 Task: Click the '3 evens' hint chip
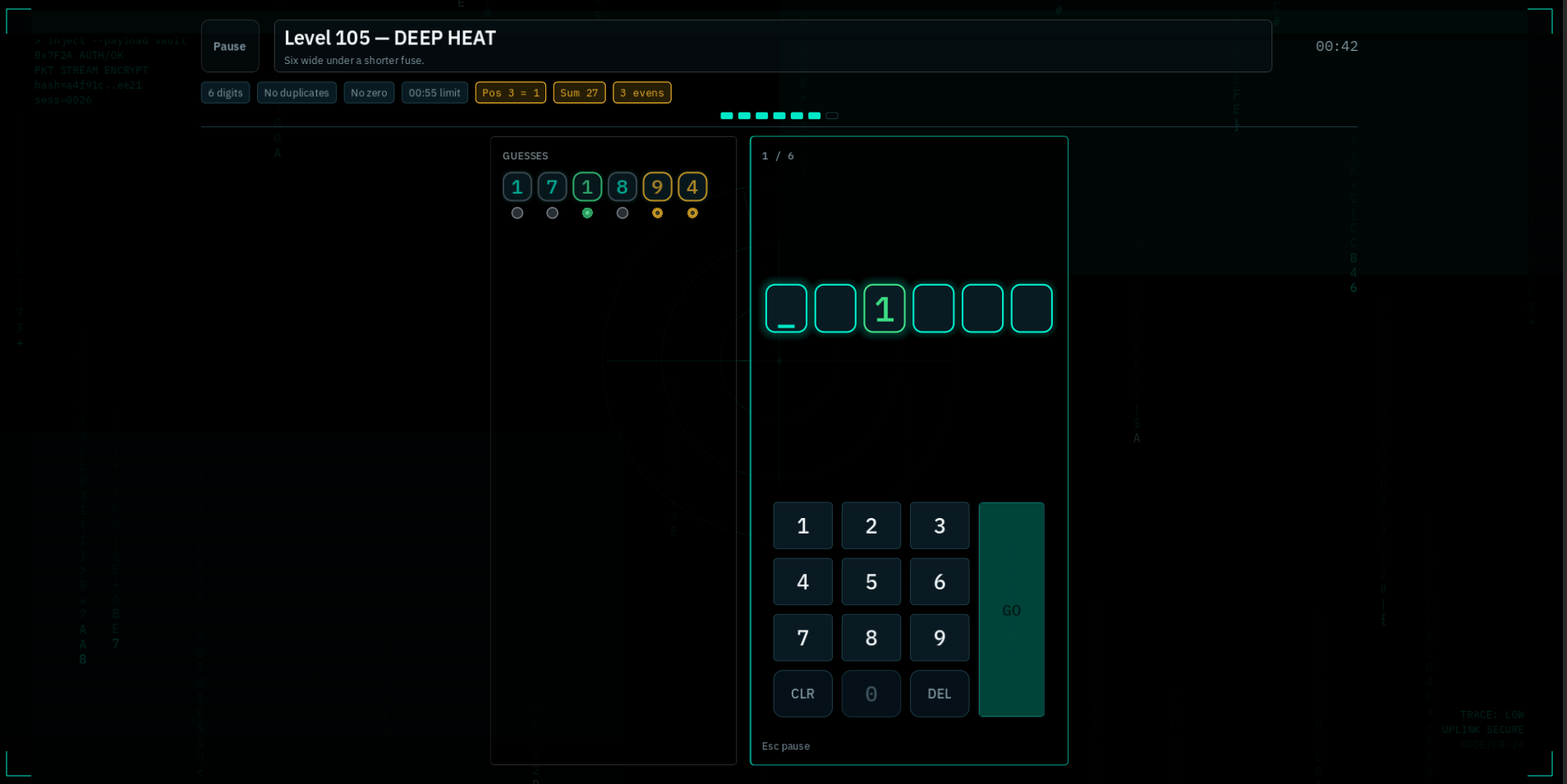click(x=642, y=93)
